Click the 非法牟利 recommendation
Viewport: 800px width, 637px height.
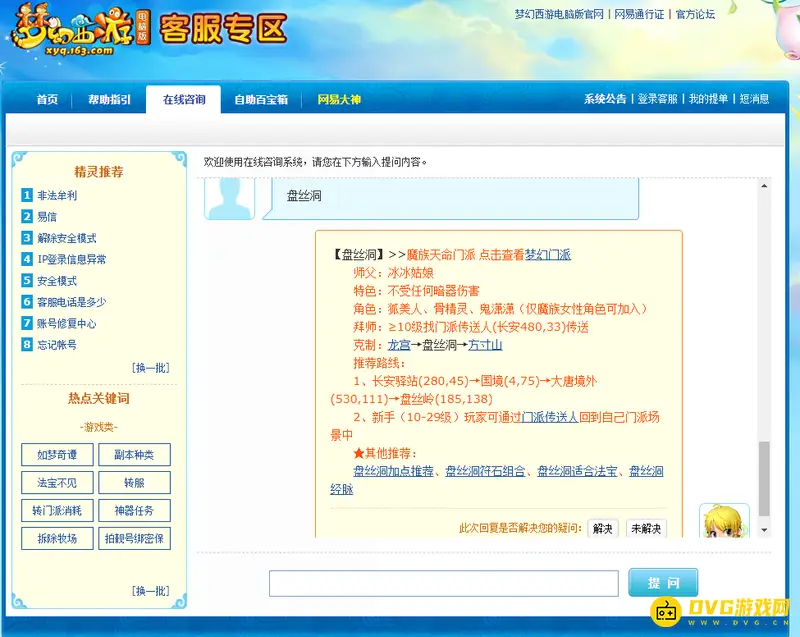57,195
